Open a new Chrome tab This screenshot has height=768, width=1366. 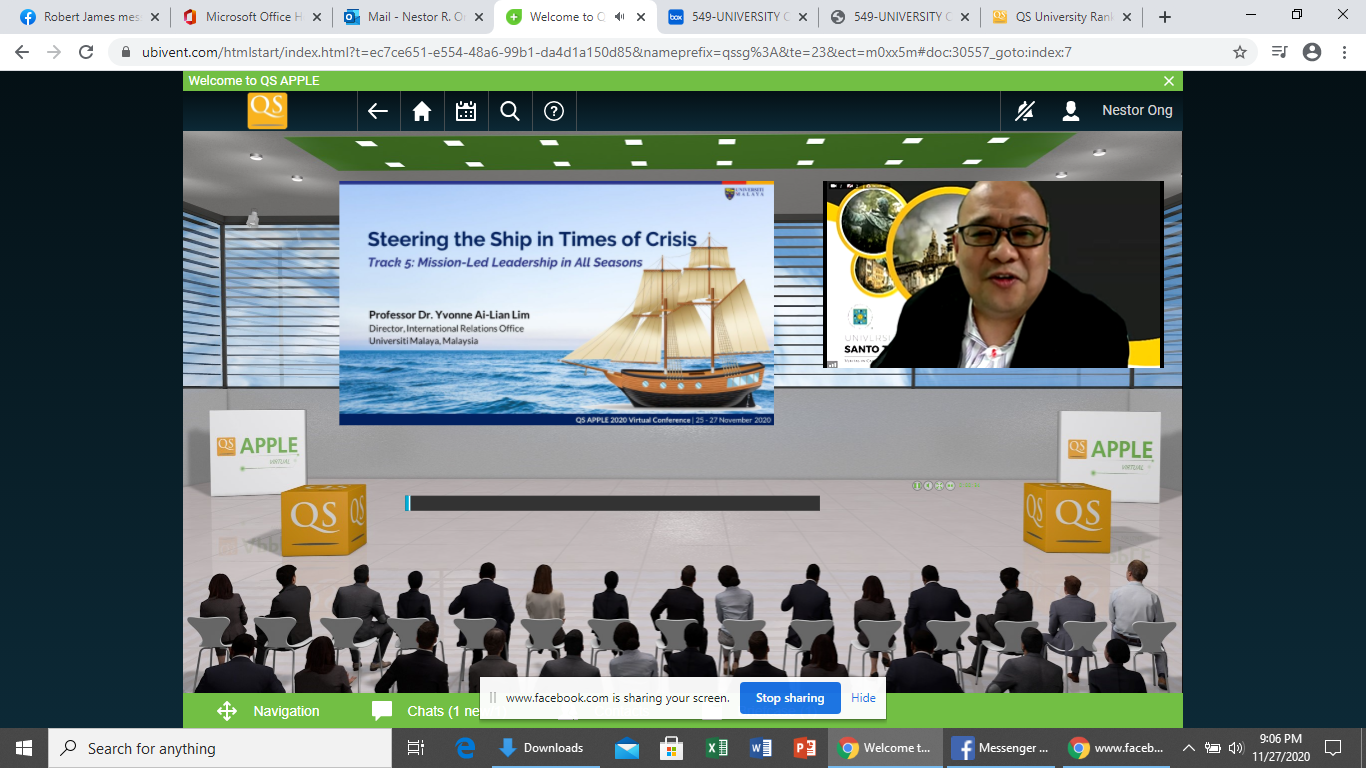point(1164,17)
